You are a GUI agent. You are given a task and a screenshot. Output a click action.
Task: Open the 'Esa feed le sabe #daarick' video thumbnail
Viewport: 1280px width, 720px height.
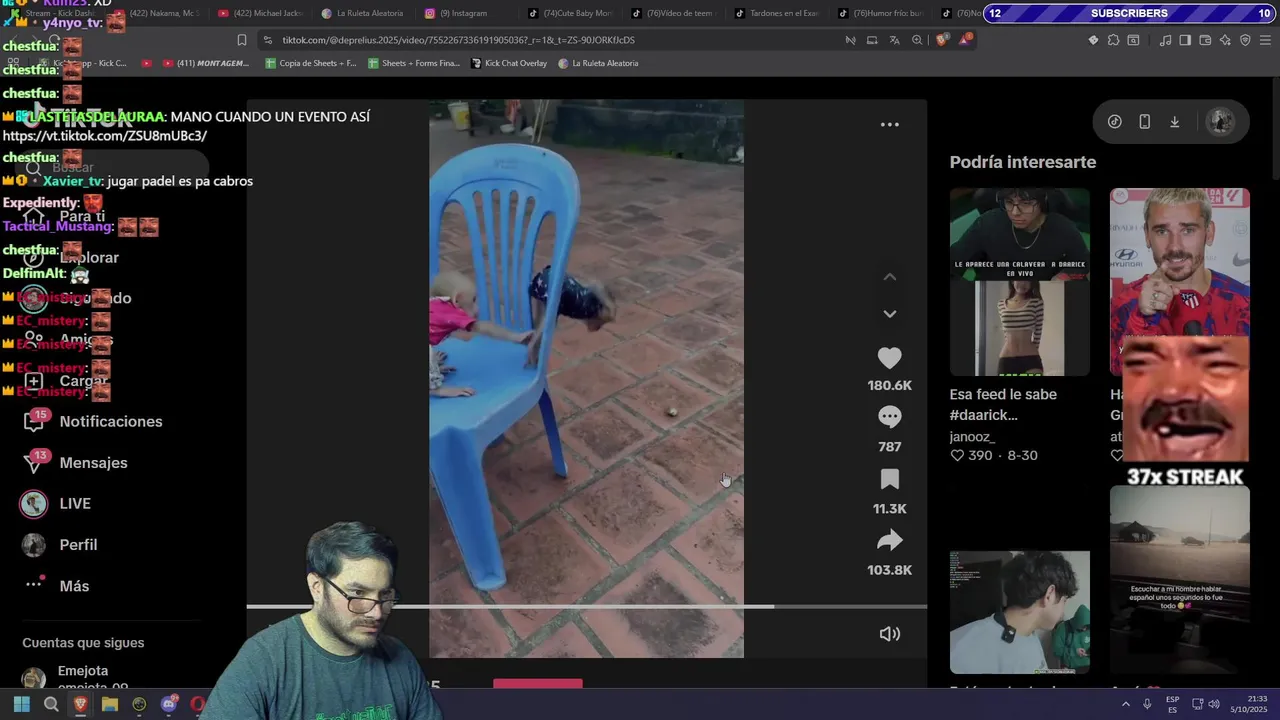click(x=1019, y=282)
